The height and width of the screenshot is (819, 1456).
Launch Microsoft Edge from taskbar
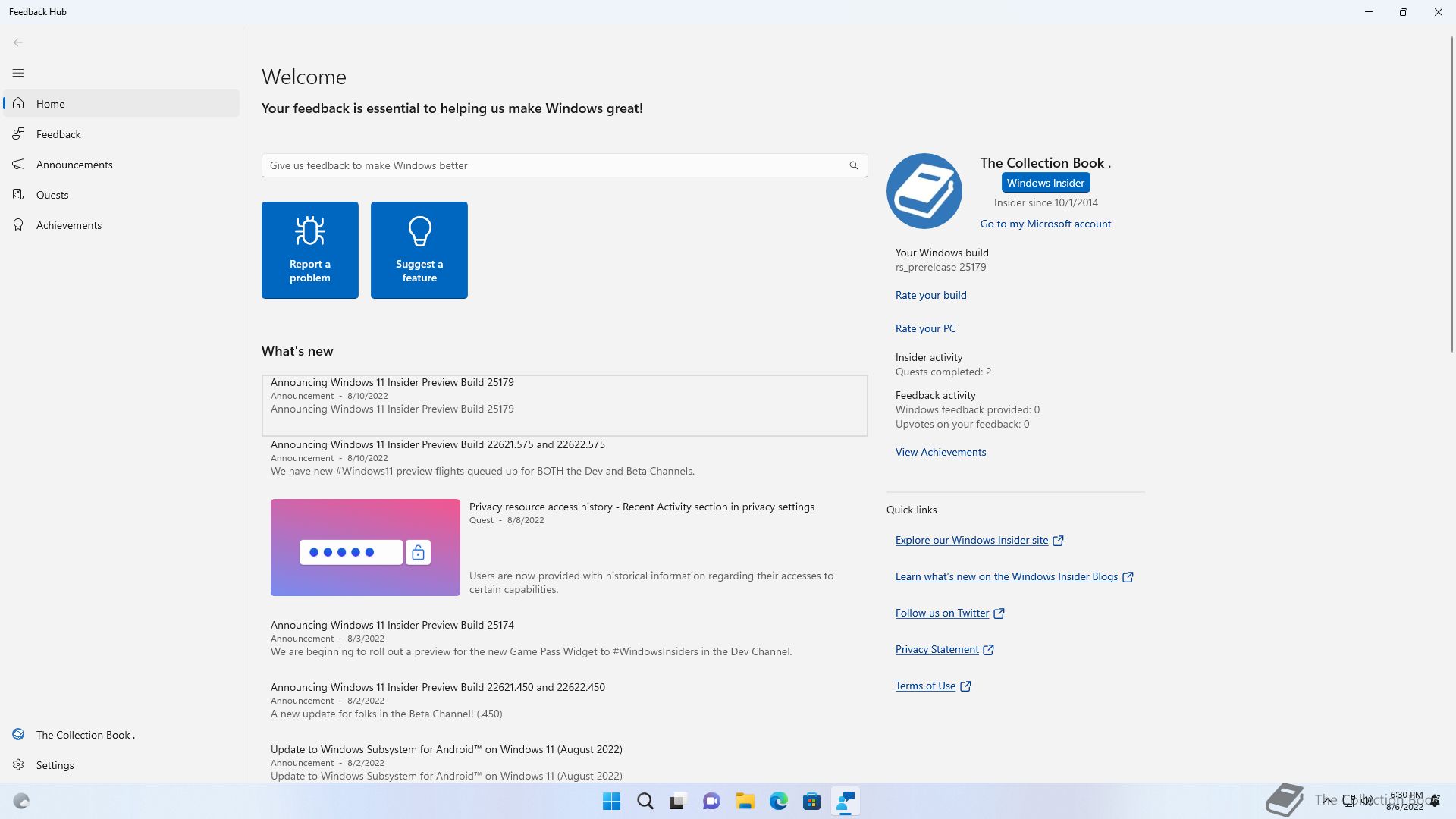778,802
